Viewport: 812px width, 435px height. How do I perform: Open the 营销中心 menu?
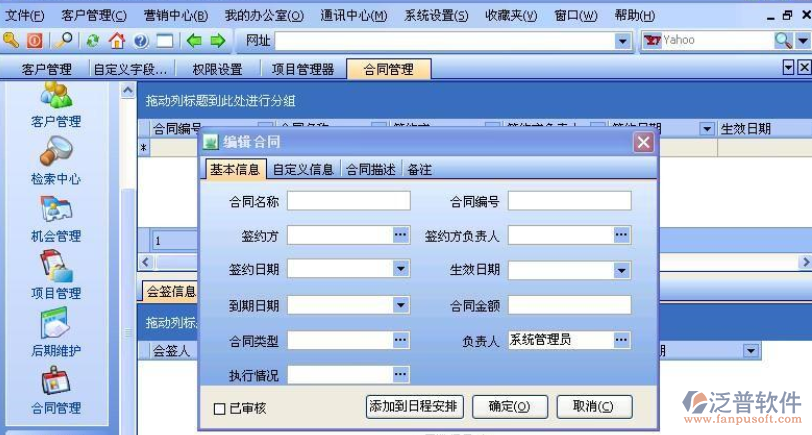click(176, 16)
